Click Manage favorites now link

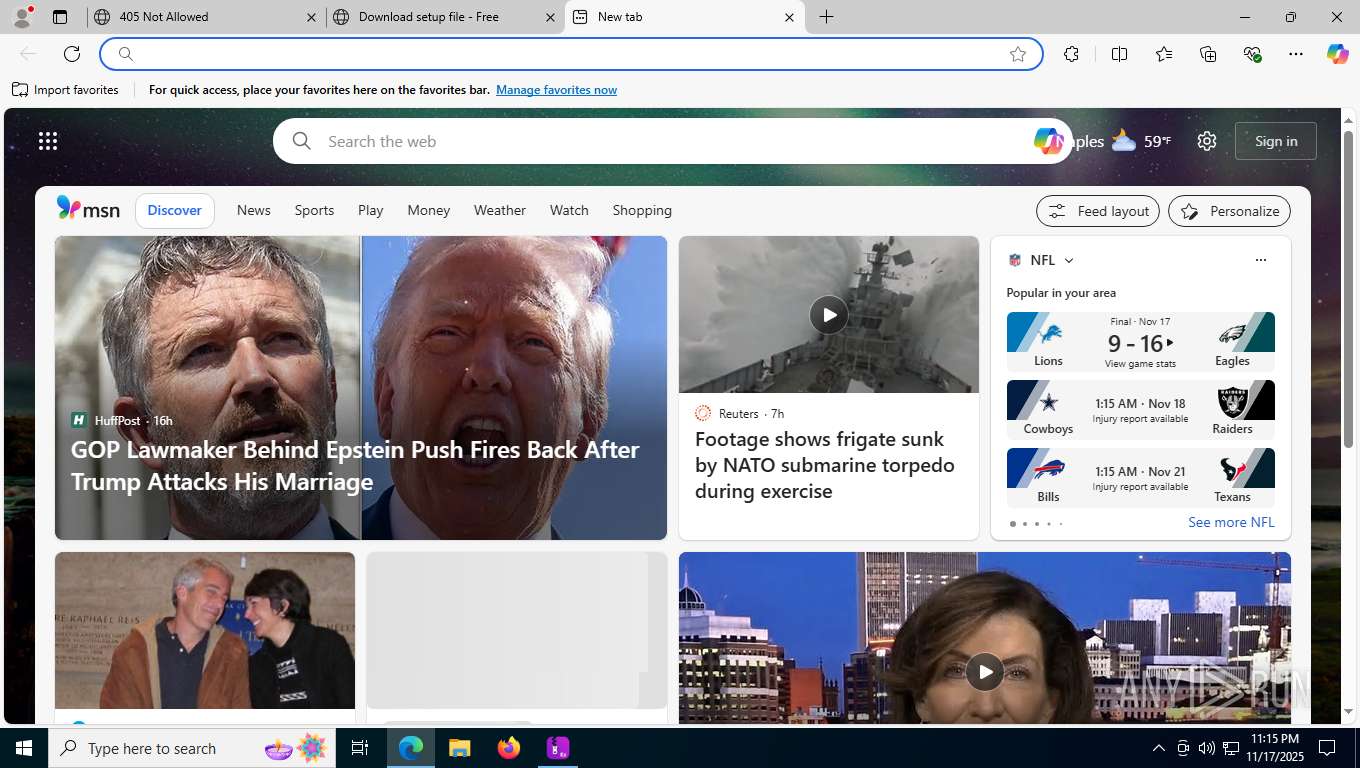556,90
